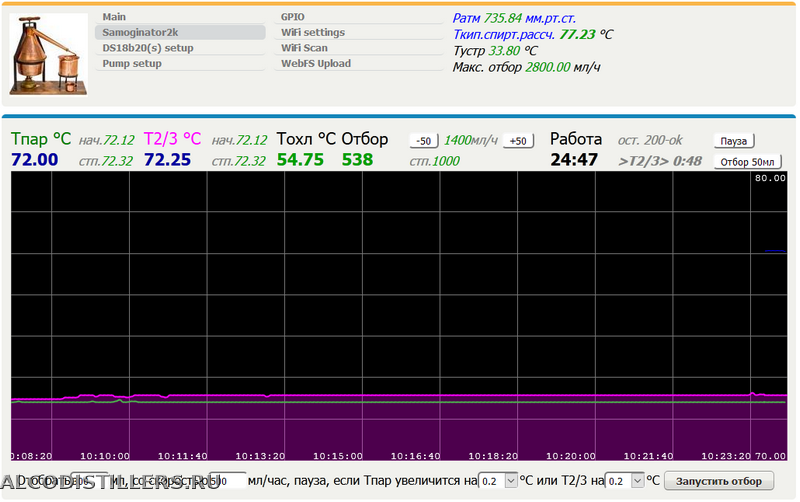
Task: Click the ост. 200-ok status text
Action: click(x=650, y=140)
